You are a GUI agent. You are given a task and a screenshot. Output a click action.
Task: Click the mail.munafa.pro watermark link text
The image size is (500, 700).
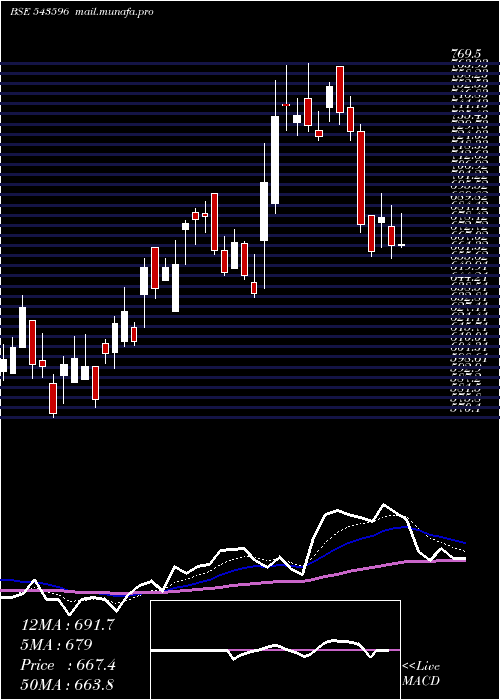(113, 12)
